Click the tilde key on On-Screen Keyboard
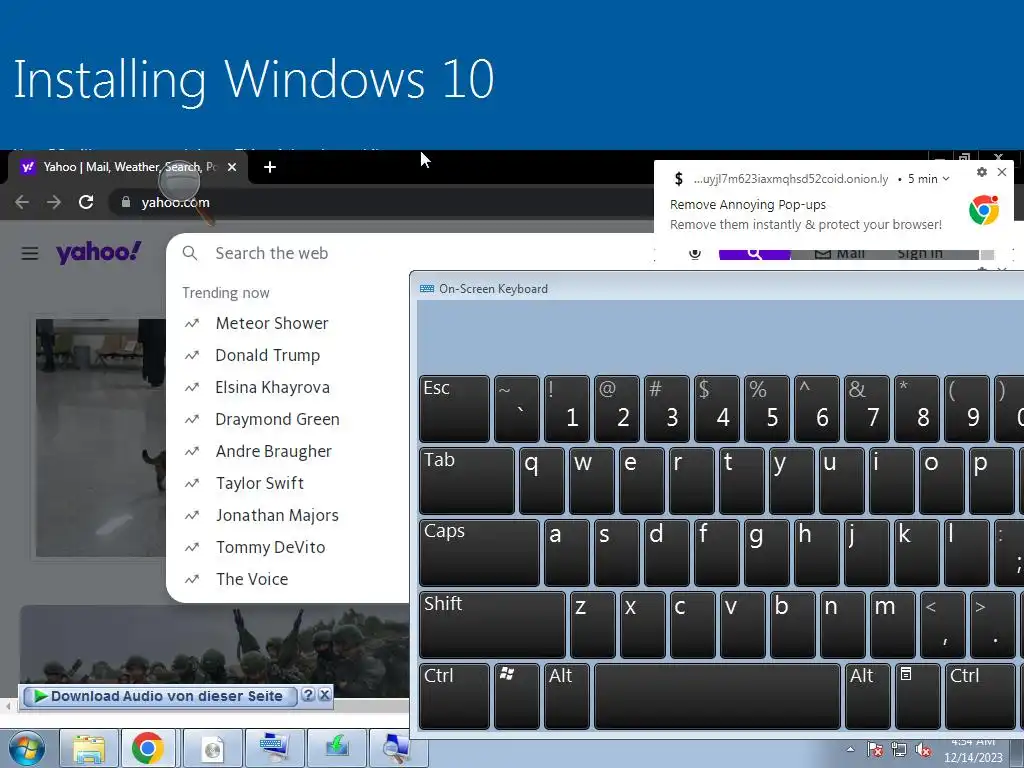The image size is (1024, 768). [x=517, y=409]
